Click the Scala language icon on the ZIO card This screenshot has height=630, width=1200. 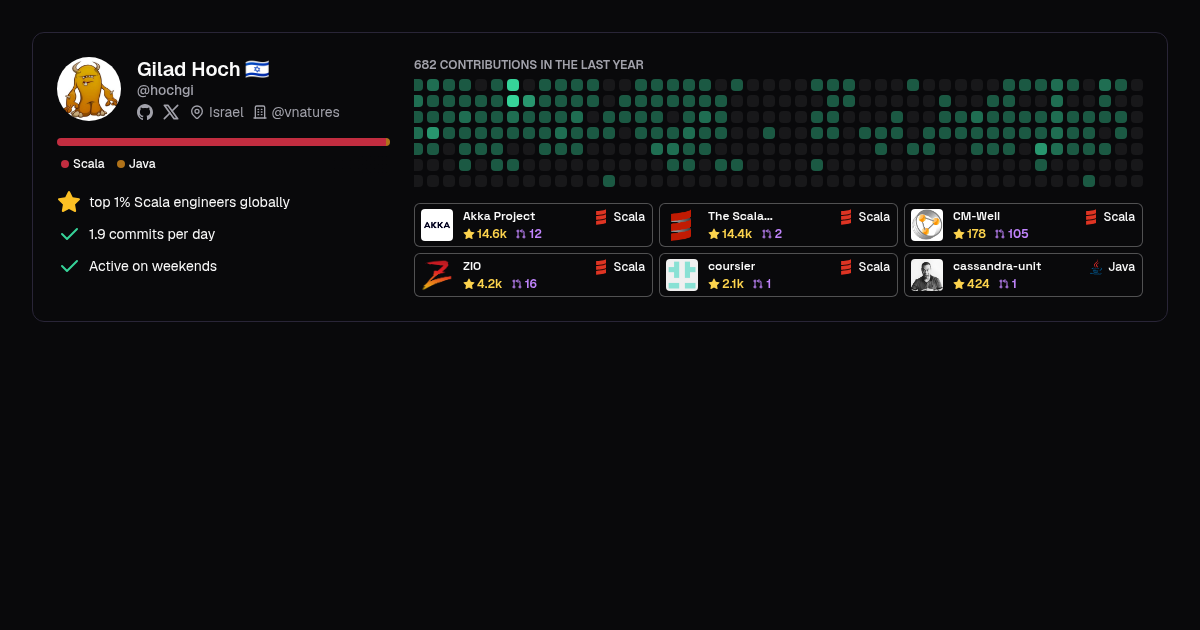tap(601, 267)
